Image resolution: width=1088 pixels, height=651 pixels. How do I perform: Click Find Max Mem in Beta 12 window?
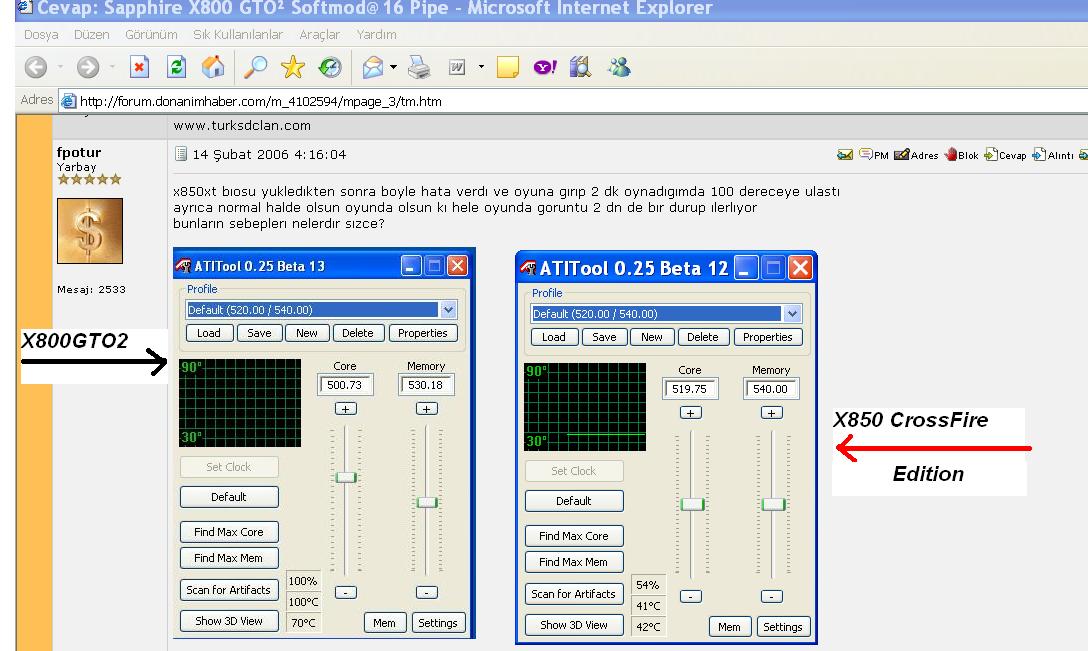tap(574, 562)
